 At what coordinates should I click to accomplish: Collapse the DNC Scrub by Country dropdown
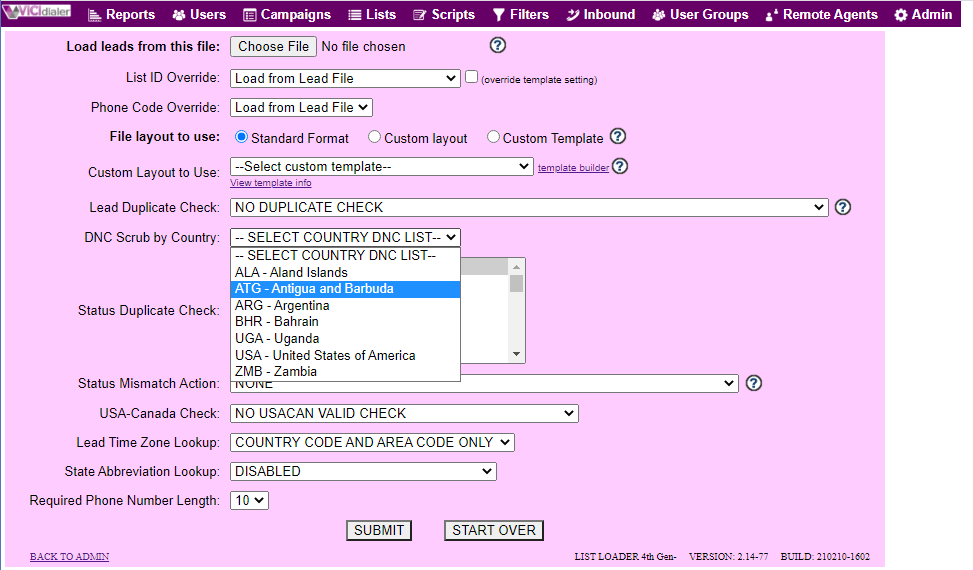[x=346, y=238]
